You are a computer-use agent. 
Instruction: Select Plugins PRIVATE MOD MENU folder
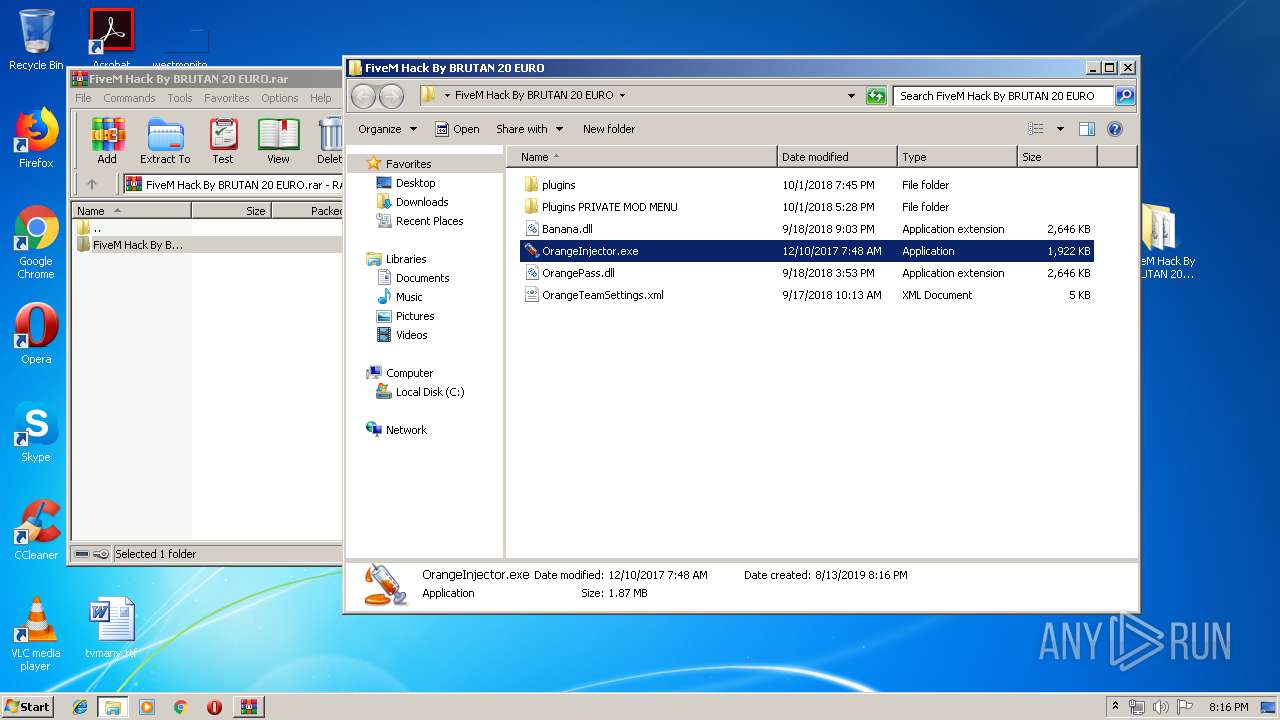(609, 207)
